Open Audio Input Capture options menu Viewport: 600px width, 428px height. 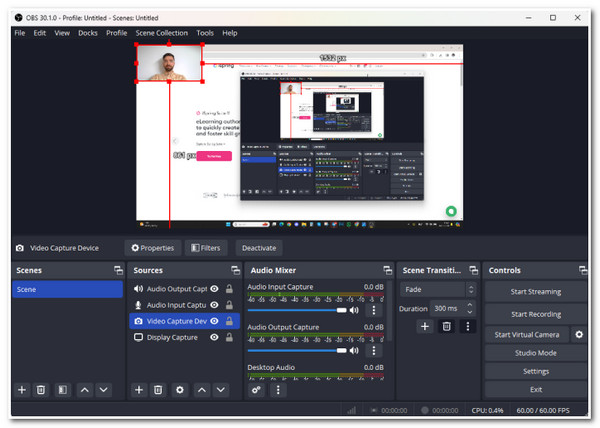point(373,310)
